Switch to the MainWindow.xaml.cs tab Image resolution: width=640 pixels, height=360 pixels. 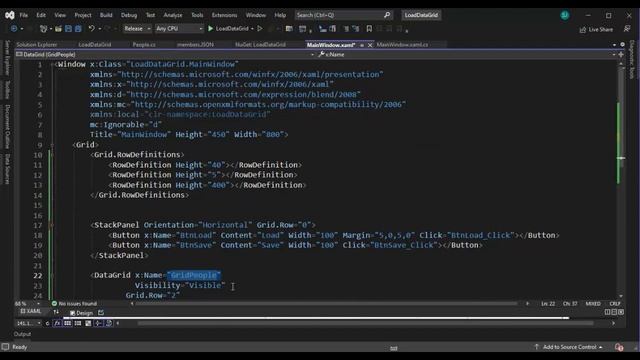[402, 44]
